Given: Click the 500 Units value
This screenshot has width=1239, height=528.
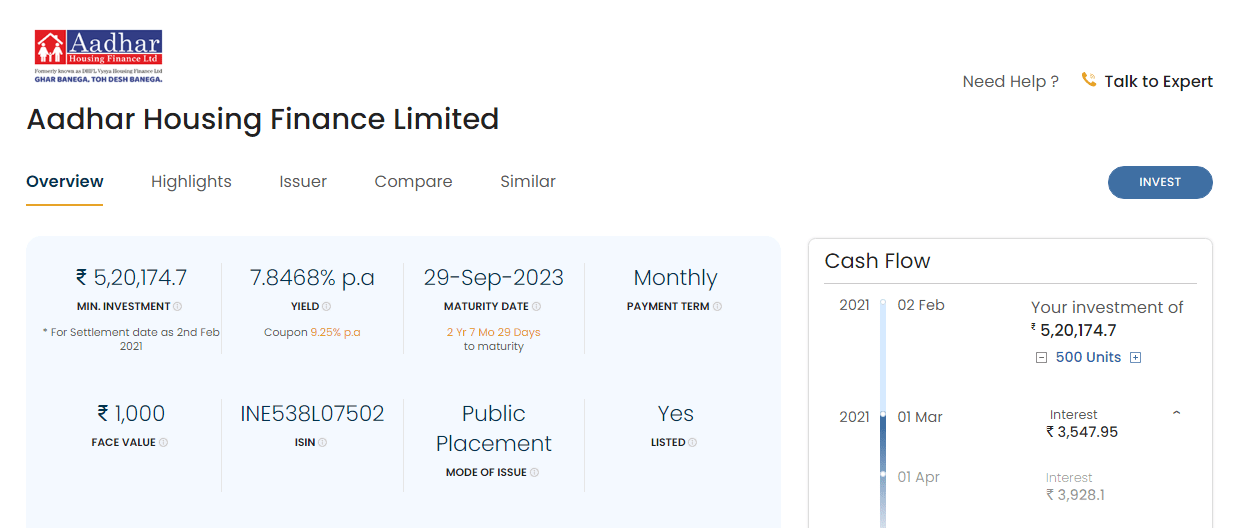Looking at the screenshot, I should pos(1088,357).
